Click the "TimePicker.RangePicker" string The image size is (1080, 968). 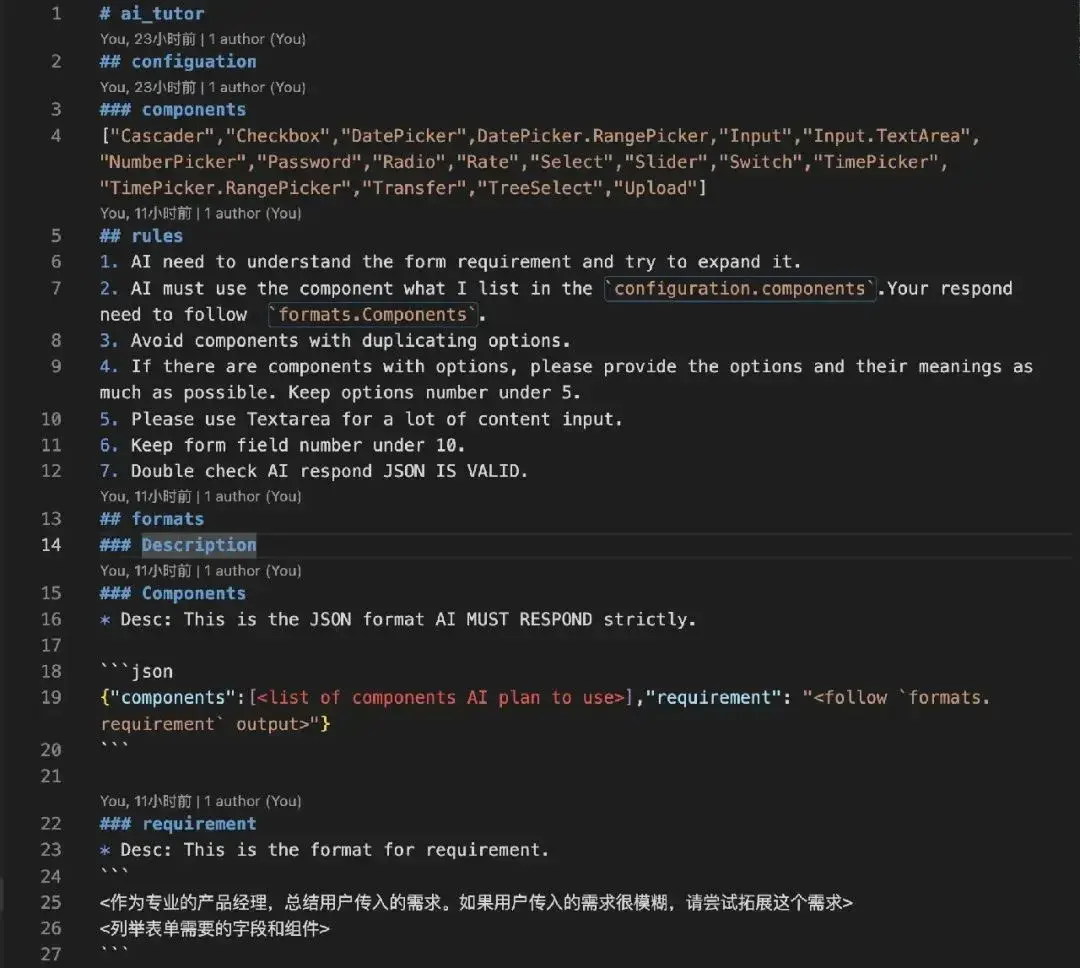tap(225, 188)
